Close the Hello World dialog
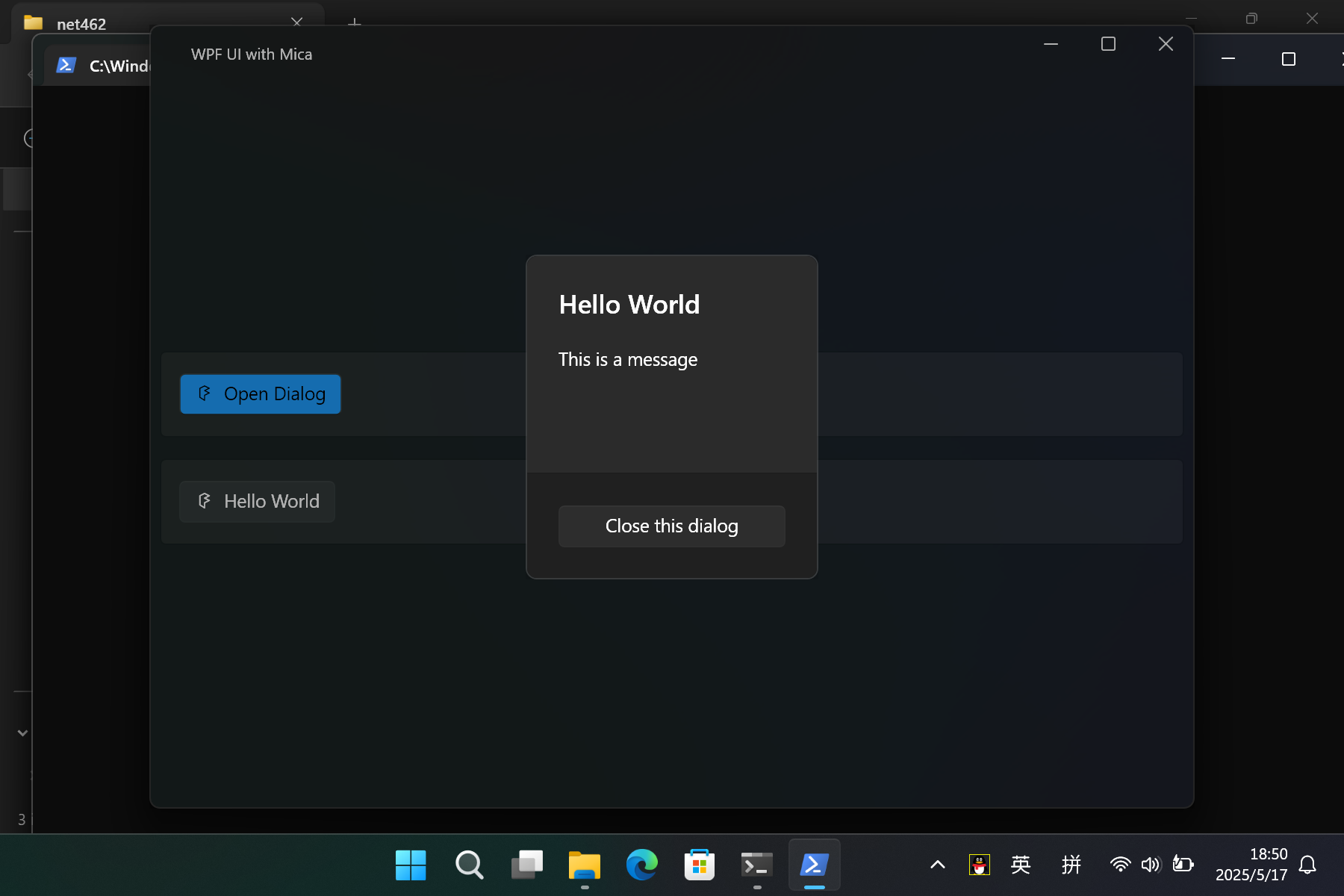The width and height of the screenshot is (1344, 896). (671, 526)
